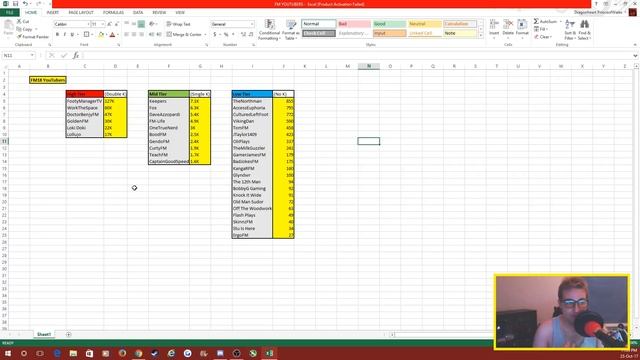640x360 pixels.
Task: Increase the font size
Action: pos(109,24)
